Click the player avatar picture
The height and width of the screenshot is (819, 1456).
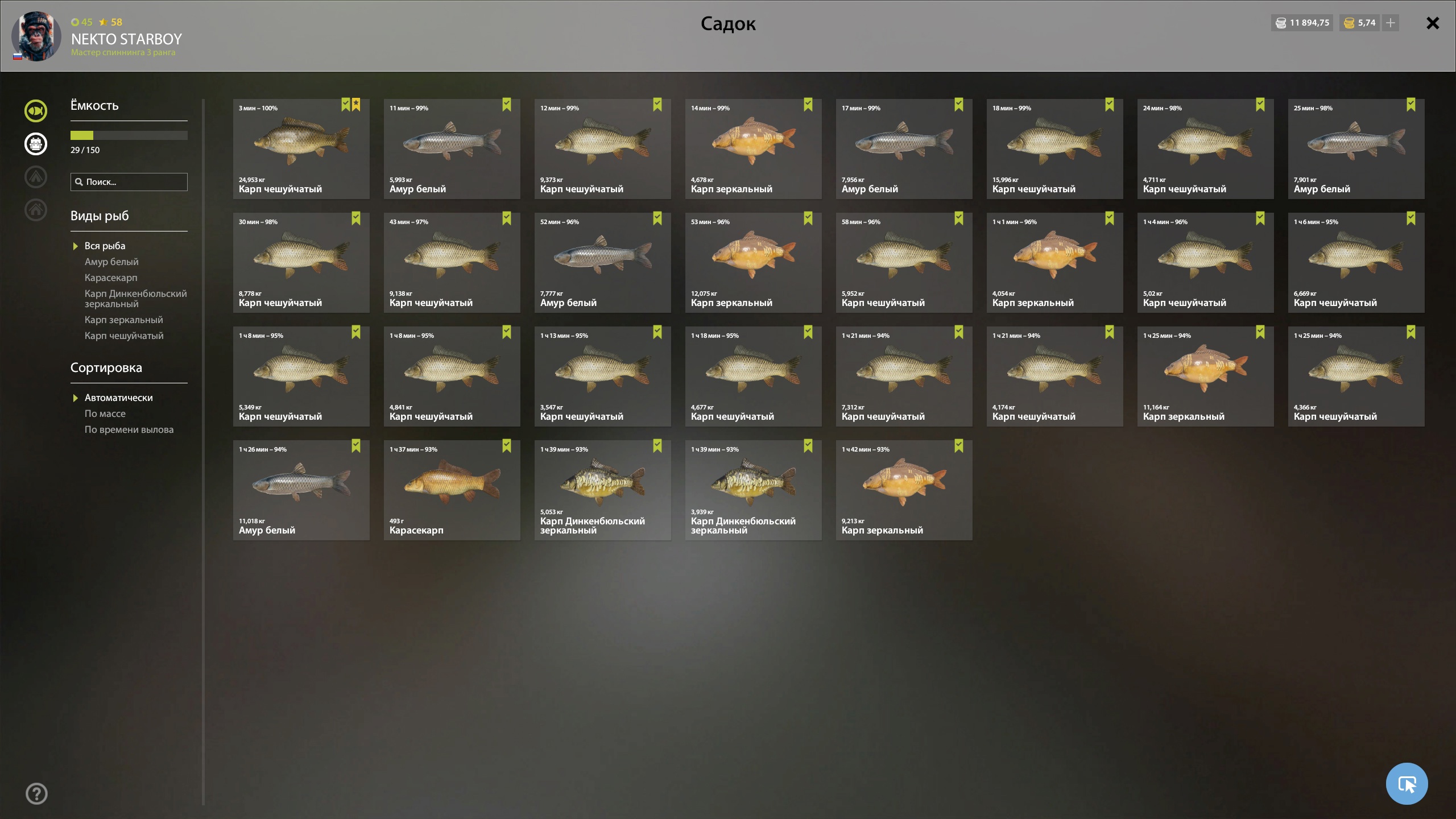tap(36, 36)
